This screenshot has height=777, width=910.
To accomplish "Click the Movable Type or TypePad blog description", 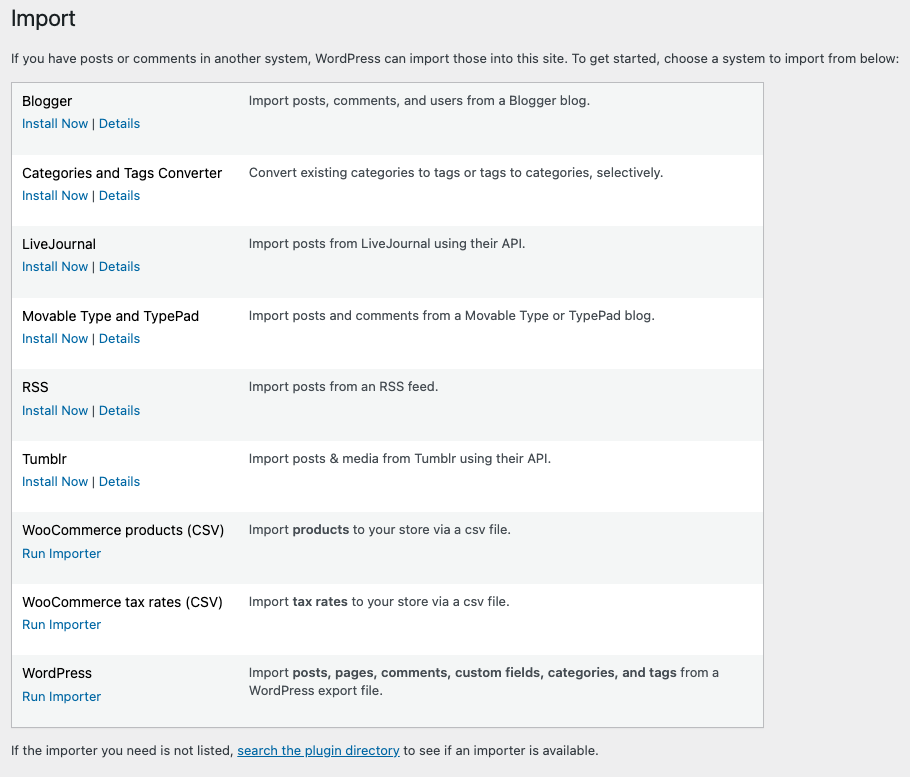I will (452, 316).
